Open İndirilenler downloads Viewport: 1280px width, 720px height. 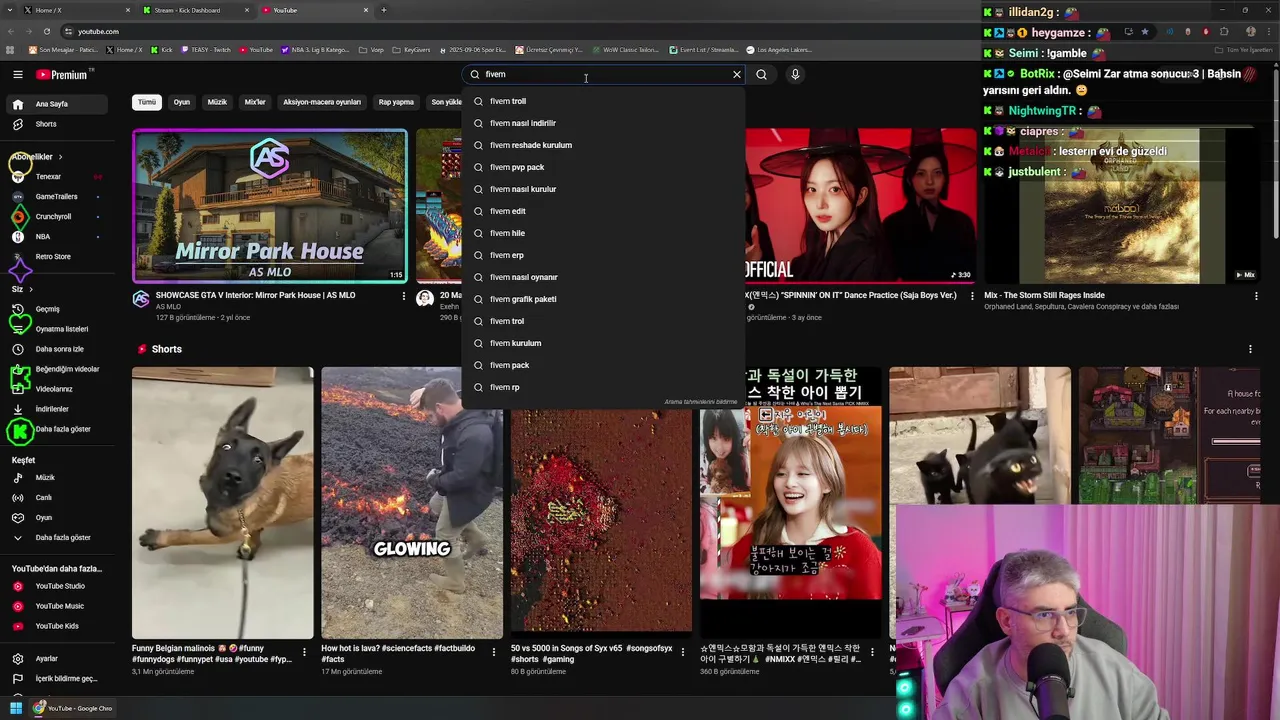click(x=58, y=409)
